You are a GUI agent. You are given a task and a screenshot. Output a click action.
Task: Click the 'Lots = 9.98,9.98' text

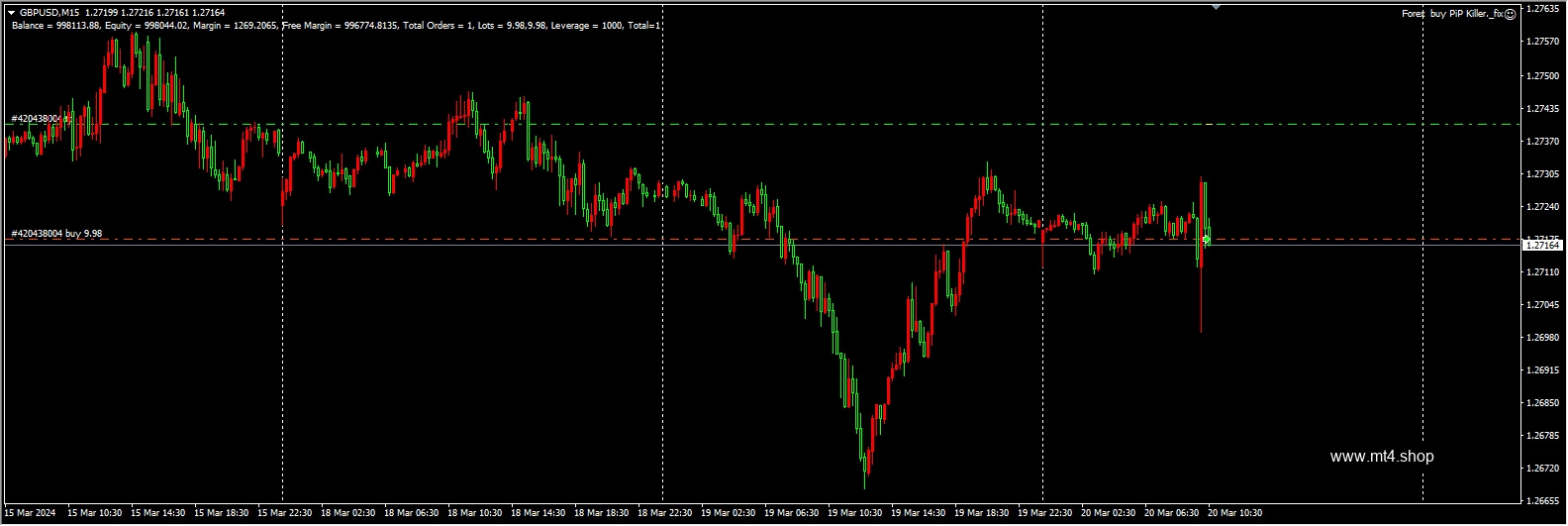point(512,26)
